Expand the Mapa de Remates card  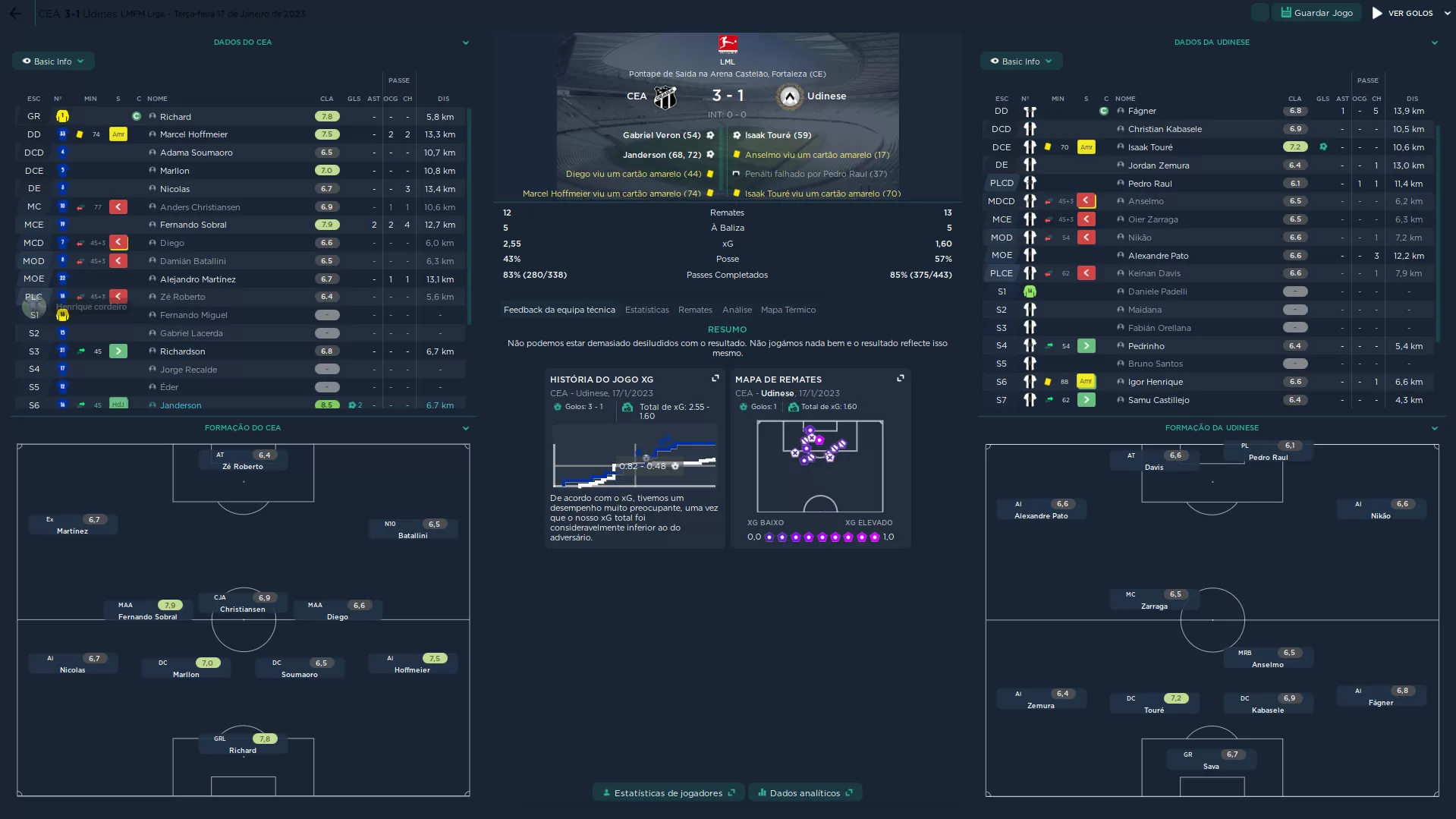[901, 378]
